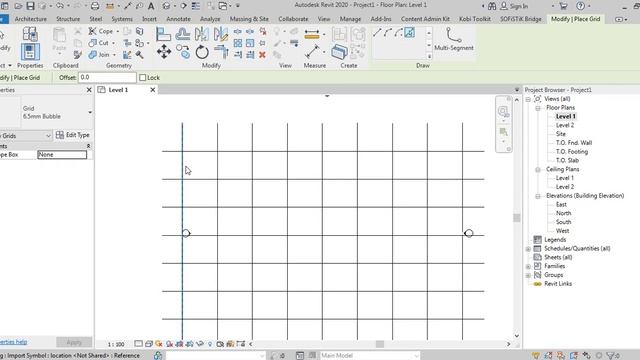Select Mirror - Pick Axis tool
The width and height of the screenshot is (640, 360).
click(202, 34)
